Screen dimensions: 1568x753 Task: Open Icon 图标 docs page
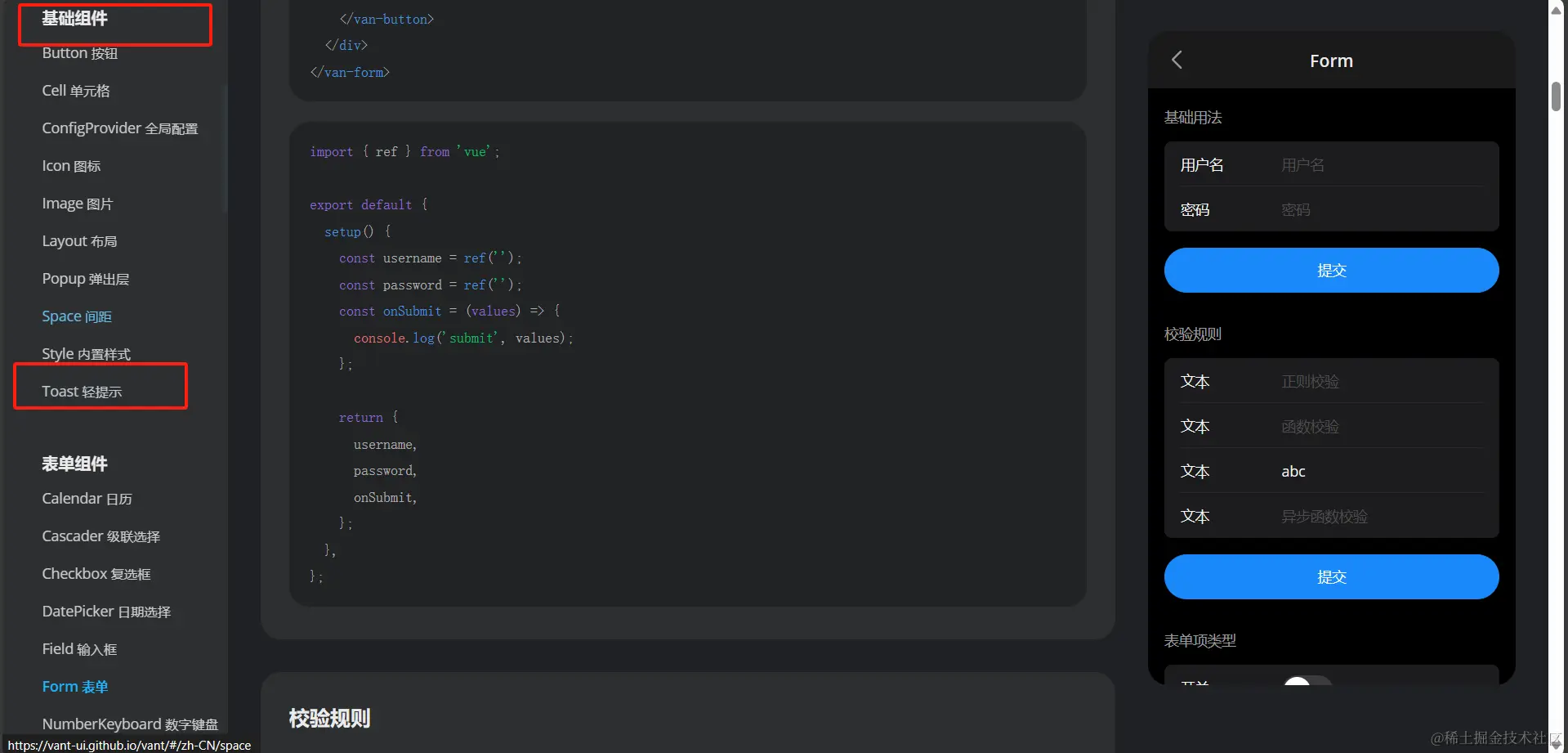pos(71,166)
